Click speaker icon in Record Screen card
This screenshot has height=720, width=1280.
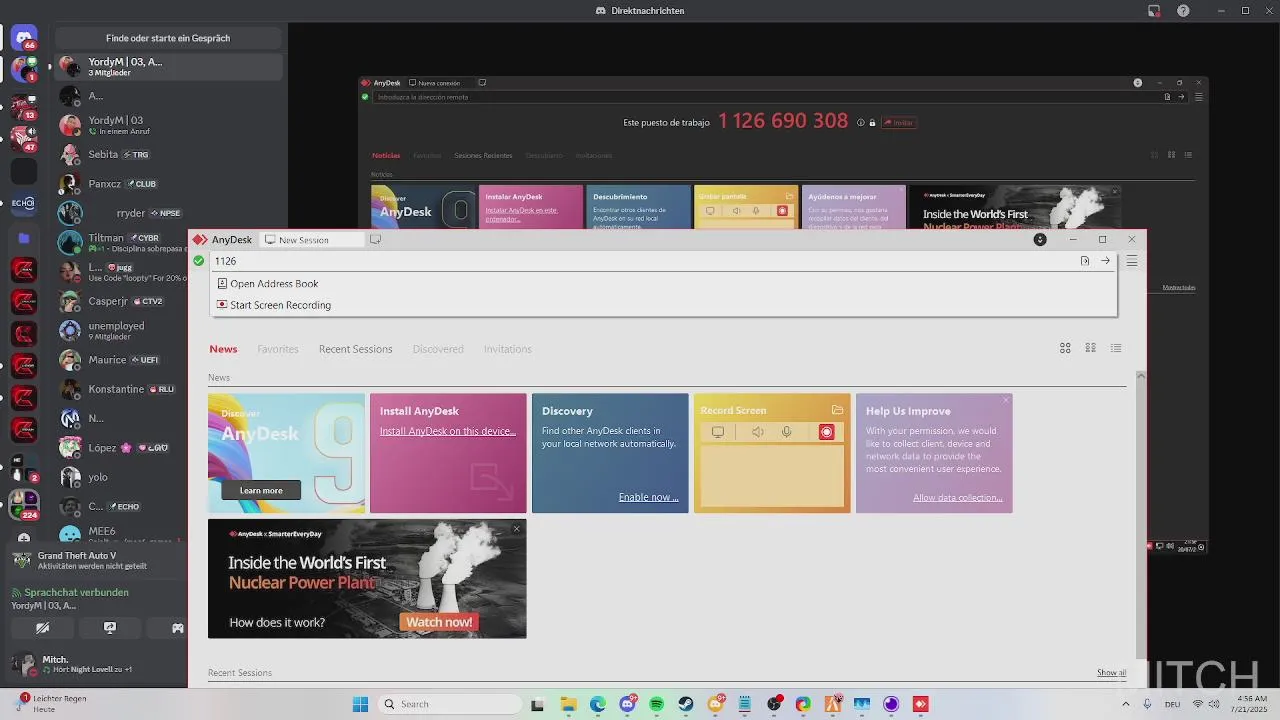point(757,432)
